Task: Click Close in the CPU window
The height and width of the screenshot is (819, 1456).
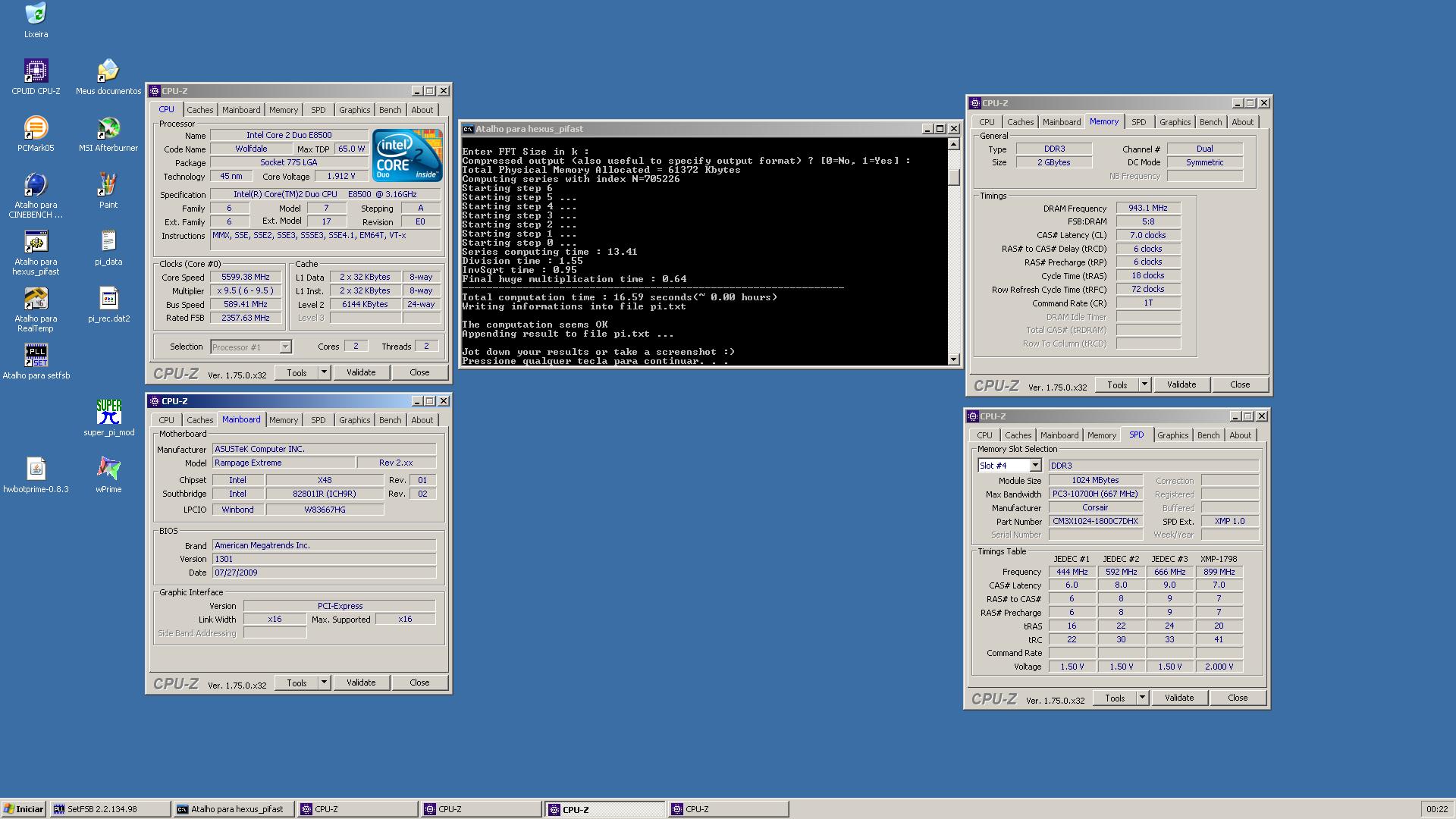Action: click(x=419, y=372)
